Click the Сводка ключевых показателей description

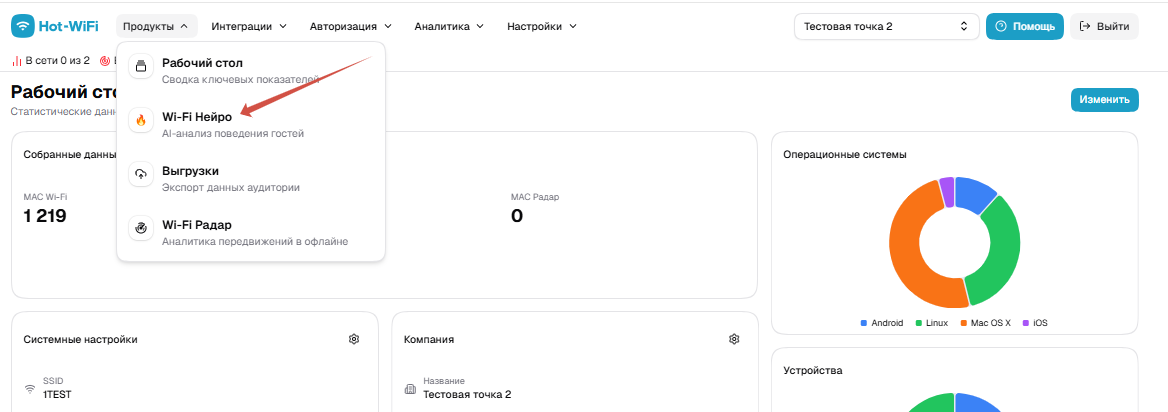tap(241, 79)
